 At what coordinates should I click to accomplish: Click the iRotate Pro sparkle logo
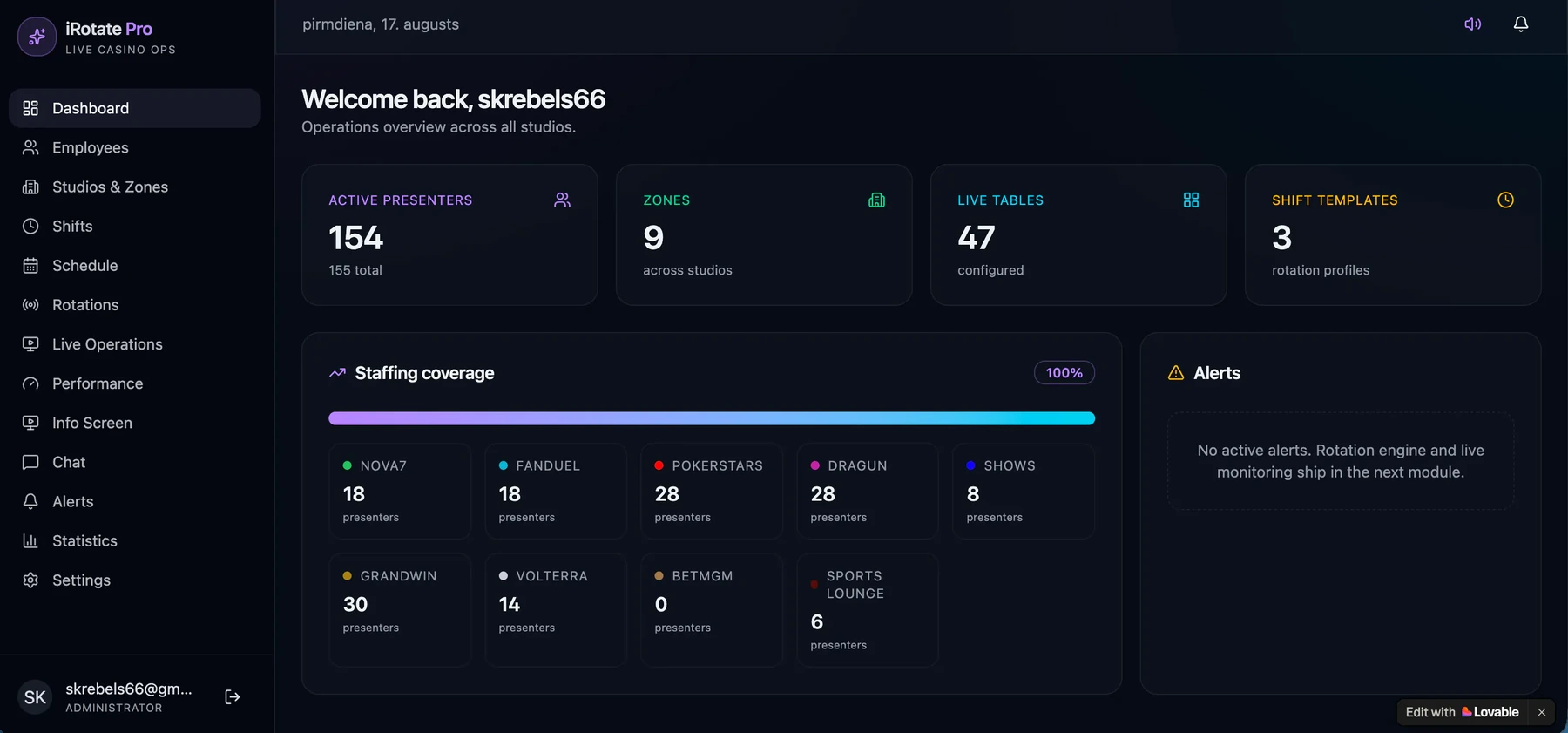click(x=37, y=37)
